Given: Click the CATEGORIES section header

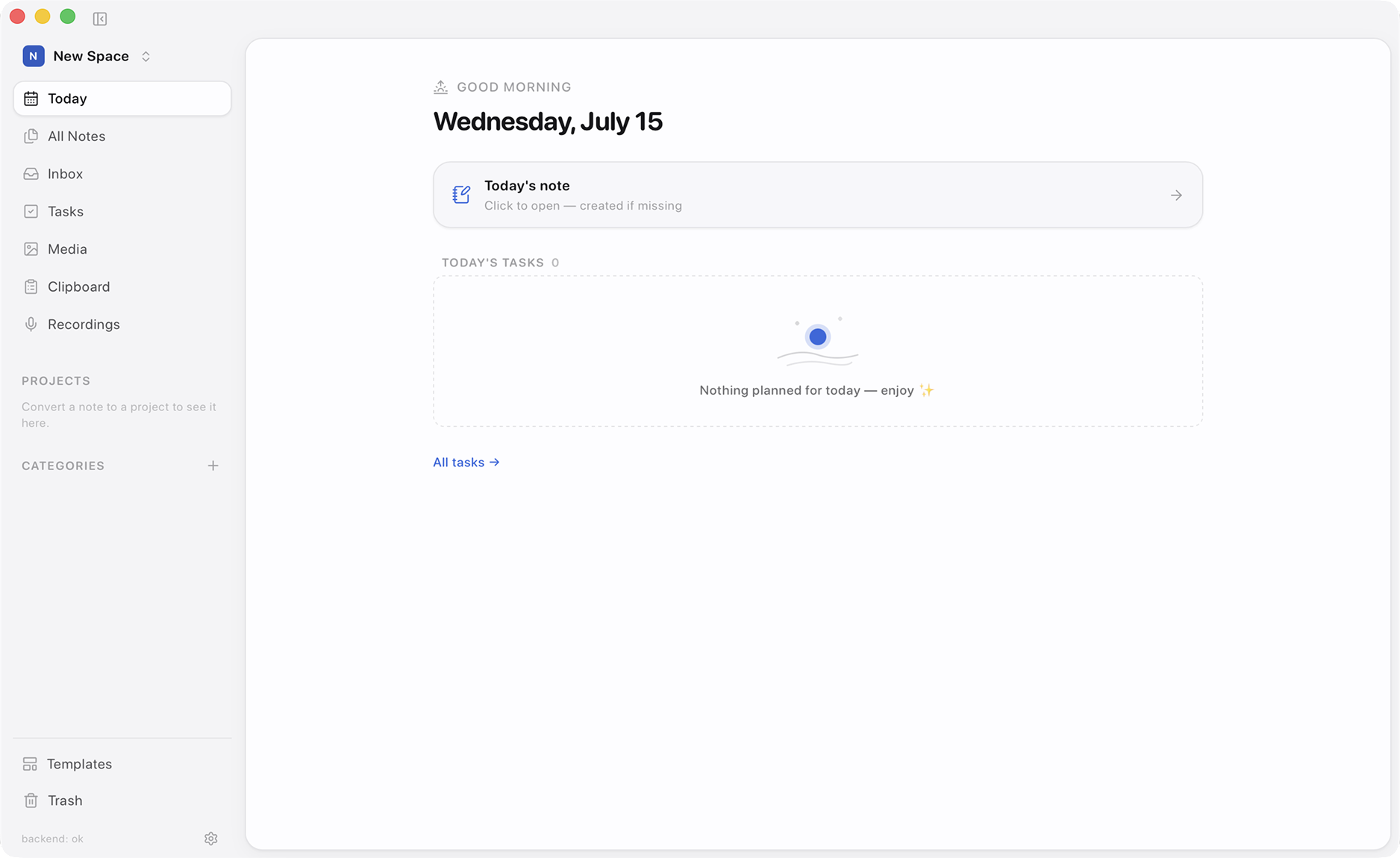Looking at the screenshot, I should coord(63,466).
